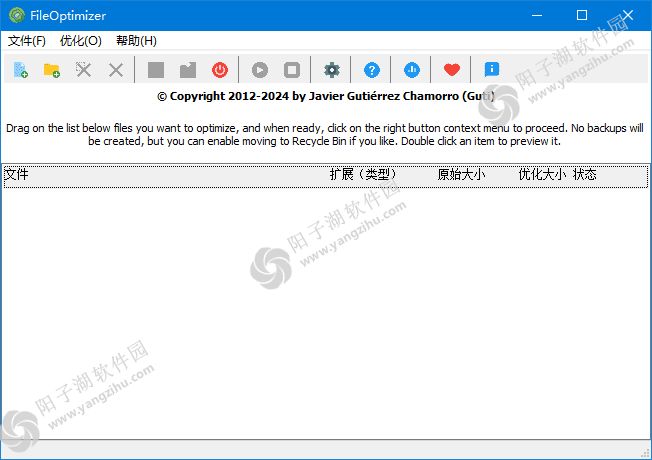Click the solid gray square toolbar icon
652x460 pixels.
point(156,70)
